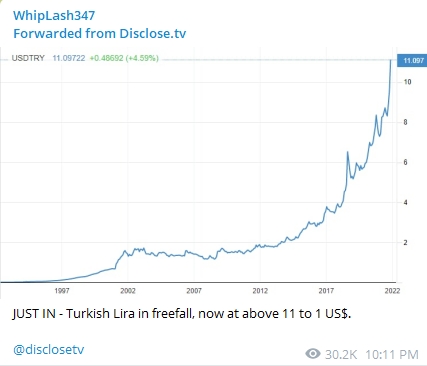Click the 2017 year axis label
The image size is (427, 366).
326,291
